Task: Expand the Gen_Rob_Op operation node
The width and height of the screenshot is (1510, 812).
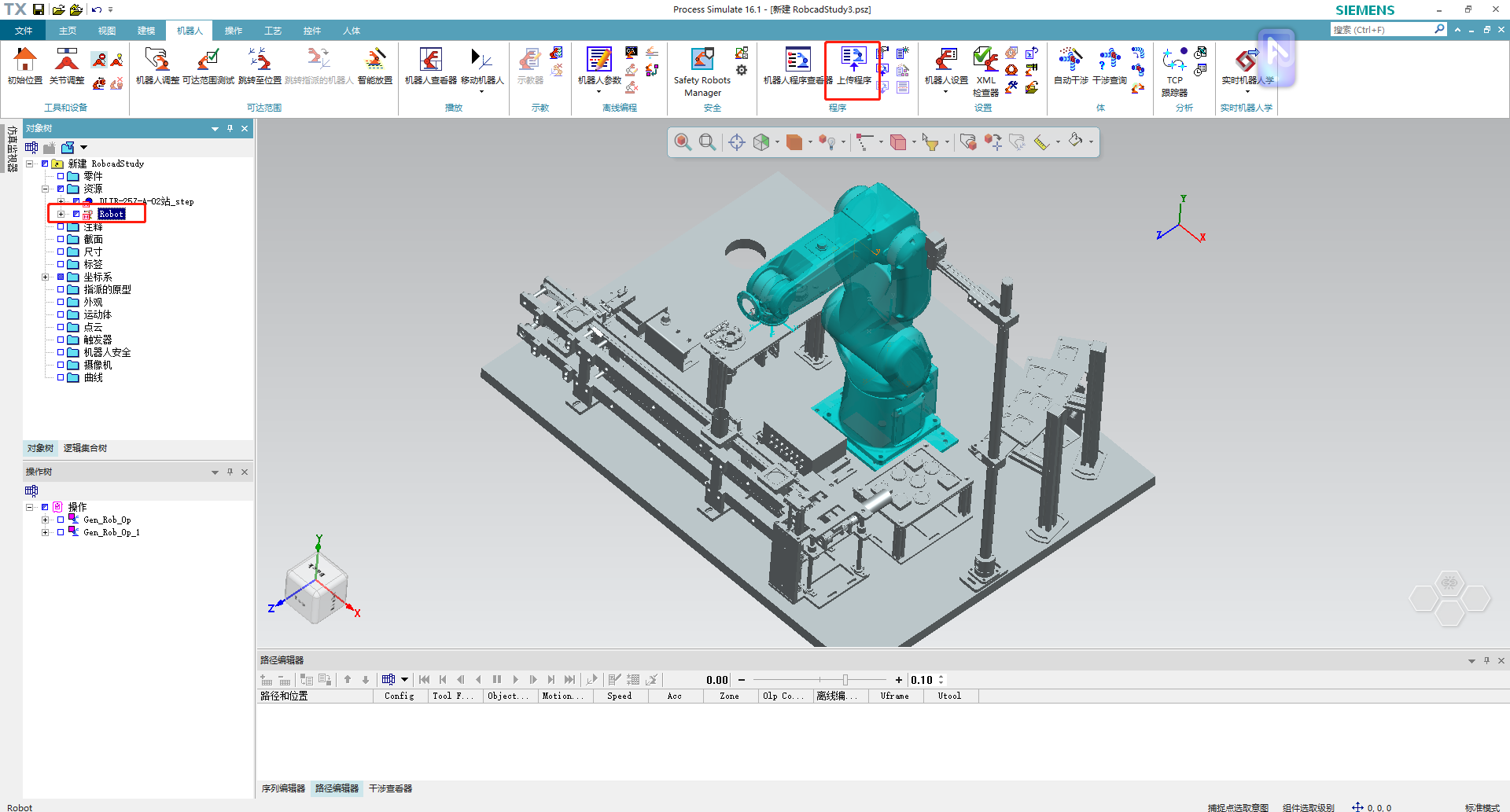Action: 45,520
